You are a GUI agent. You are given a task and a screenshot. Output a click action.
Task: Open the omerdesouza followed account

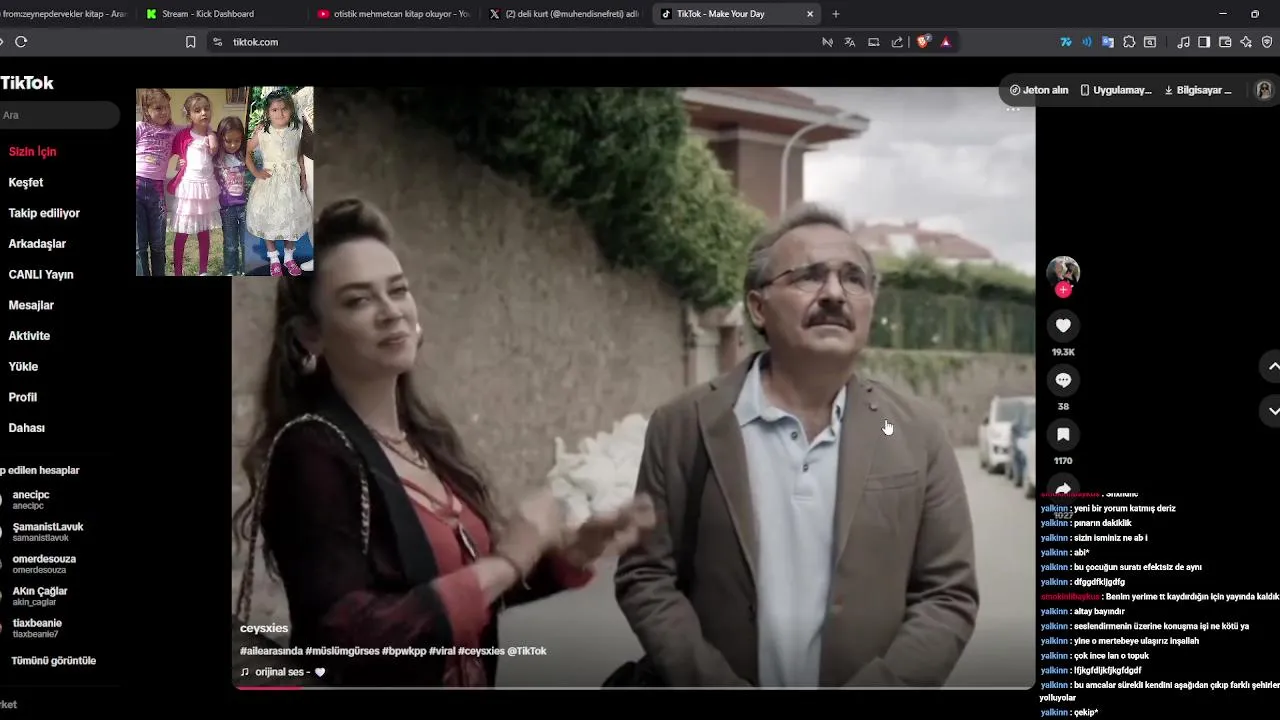[x=44, y=564]
